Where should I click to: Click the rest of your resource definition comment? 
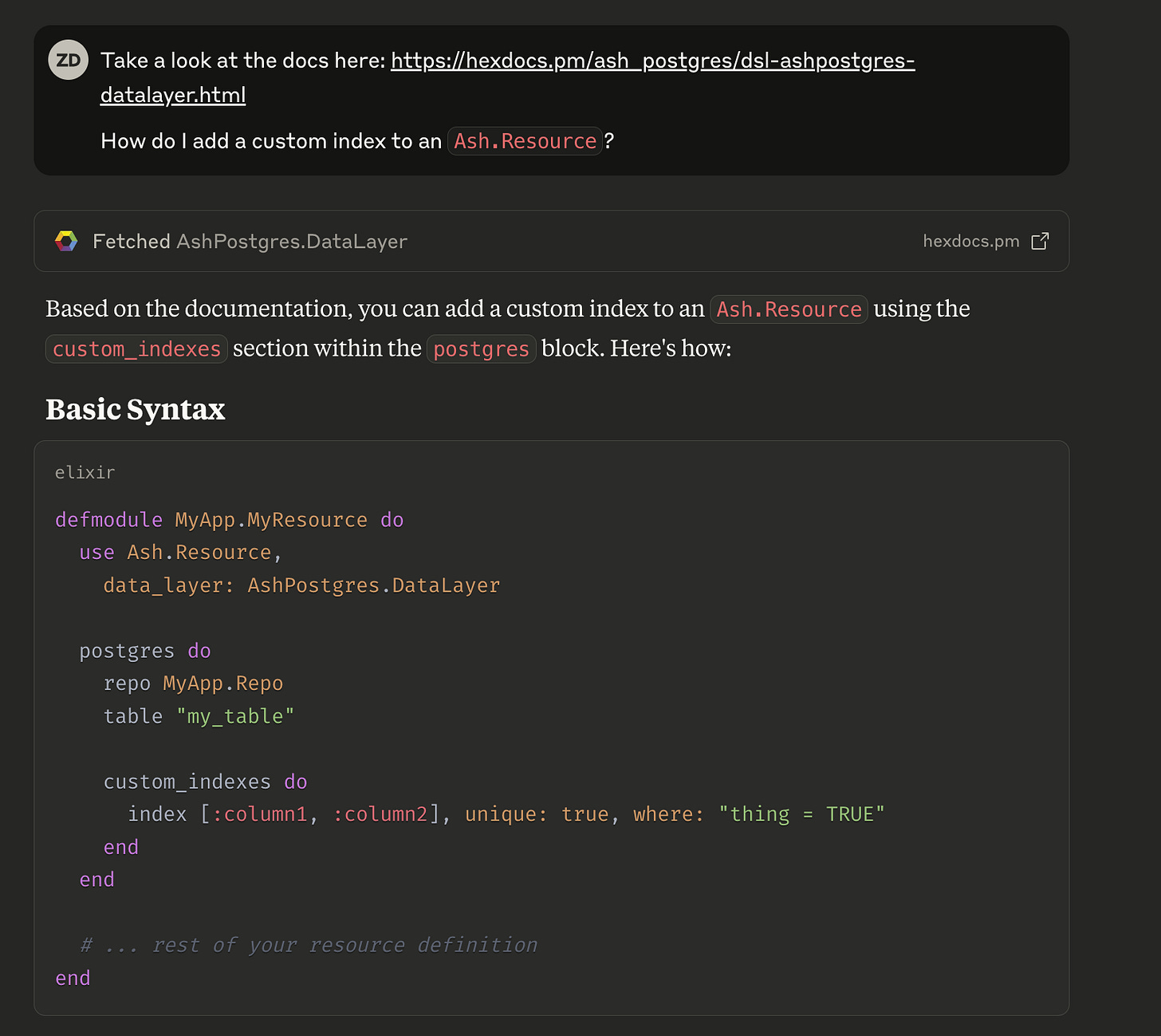click(x=309, y=945)
